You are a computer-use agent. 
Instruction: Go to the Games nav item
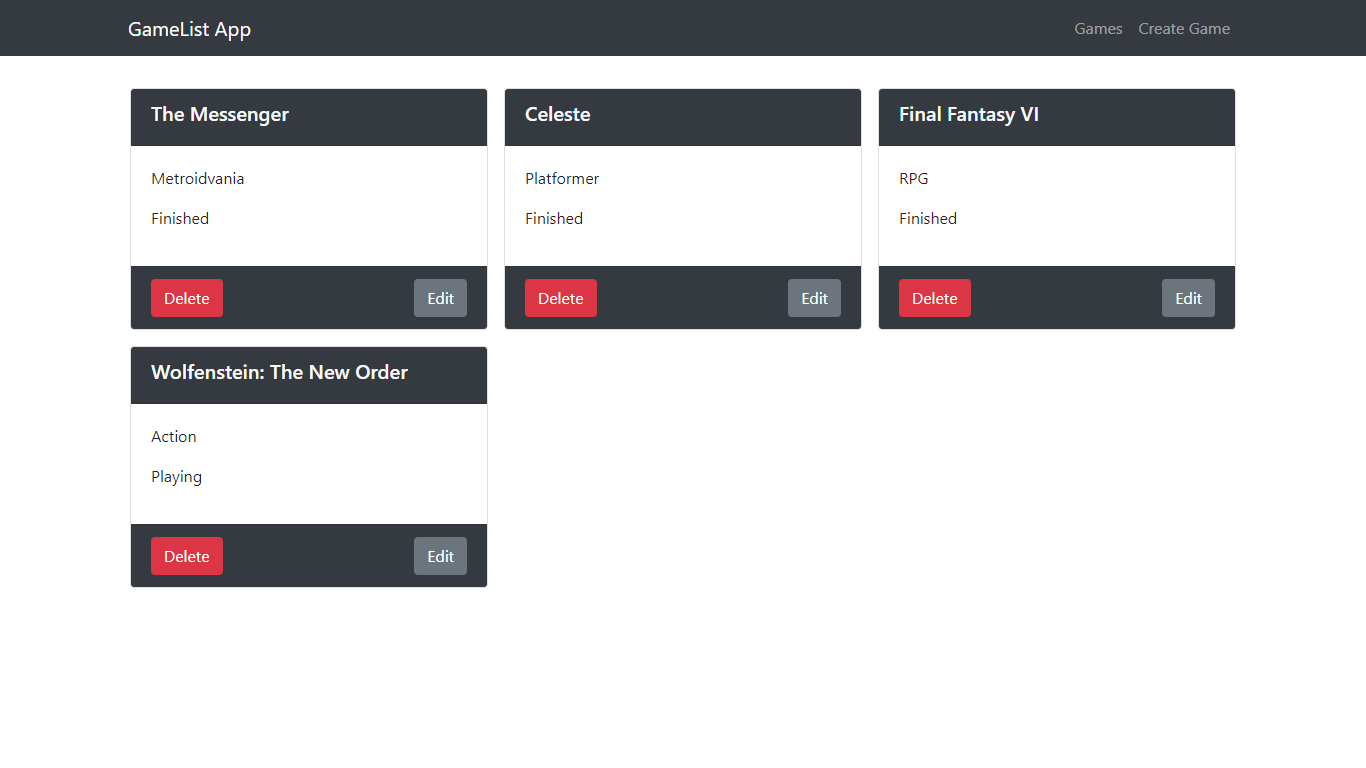point(1098,29)
